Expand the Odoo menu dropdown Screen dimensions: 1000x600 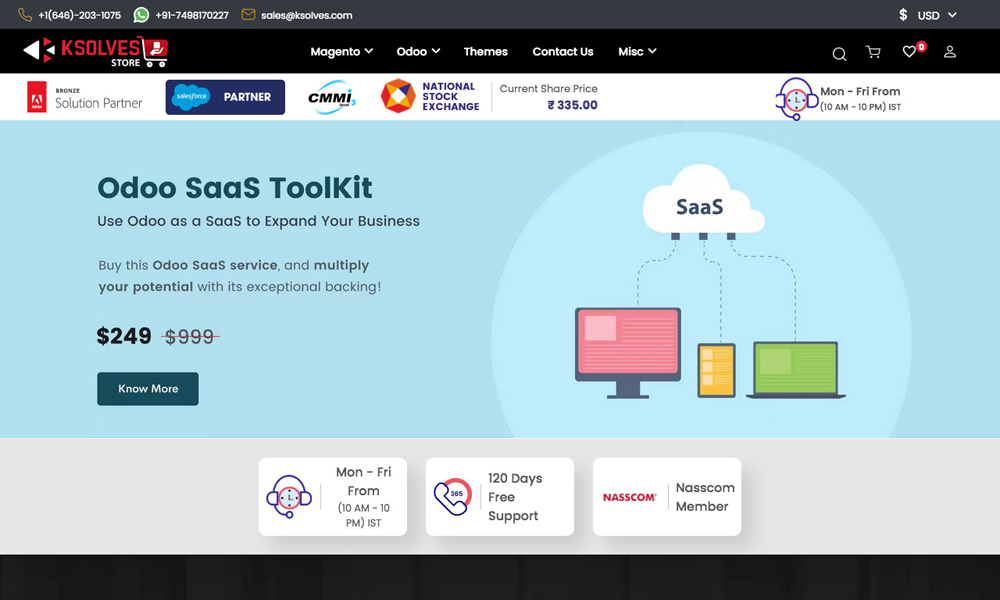(x=418, y=51)
